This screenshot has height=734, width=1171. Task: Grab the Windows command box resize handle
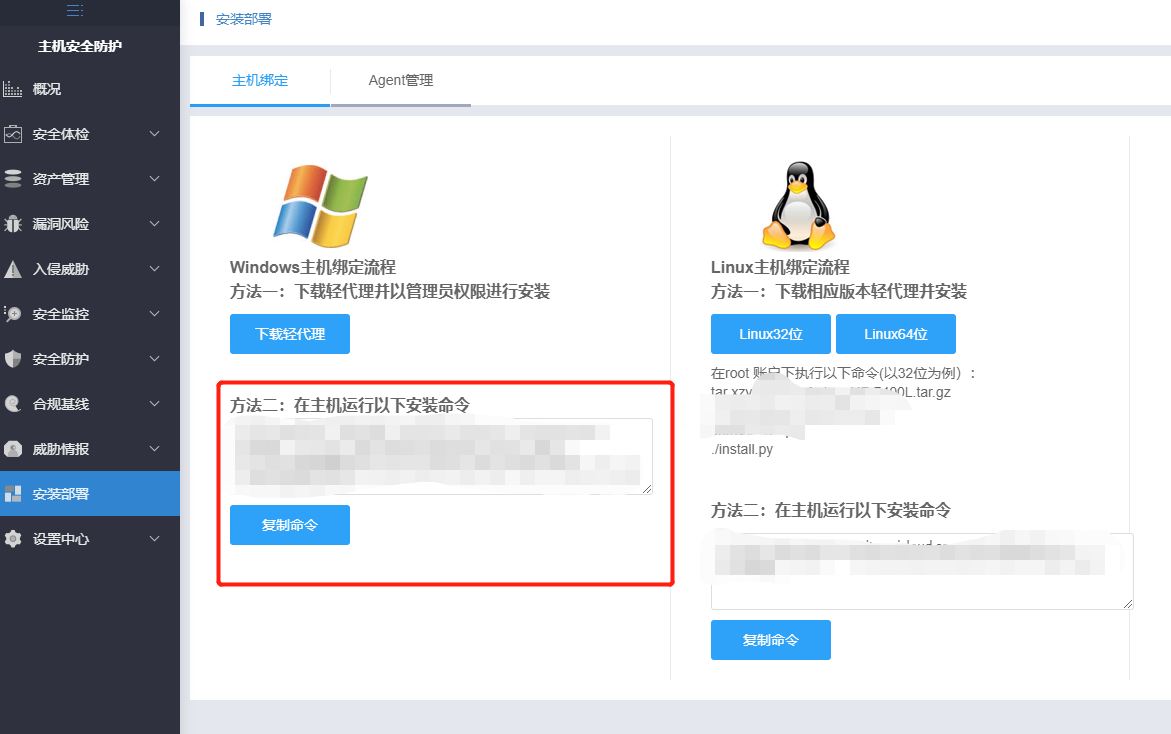tap(647, 488)
